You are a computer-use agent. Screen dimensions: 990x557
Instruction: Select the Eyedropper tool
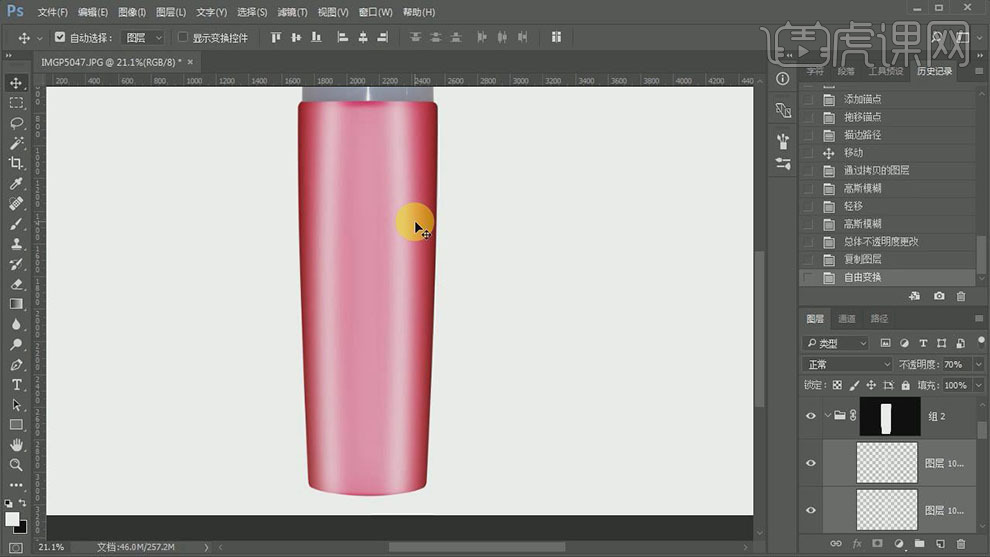(16, 183)
